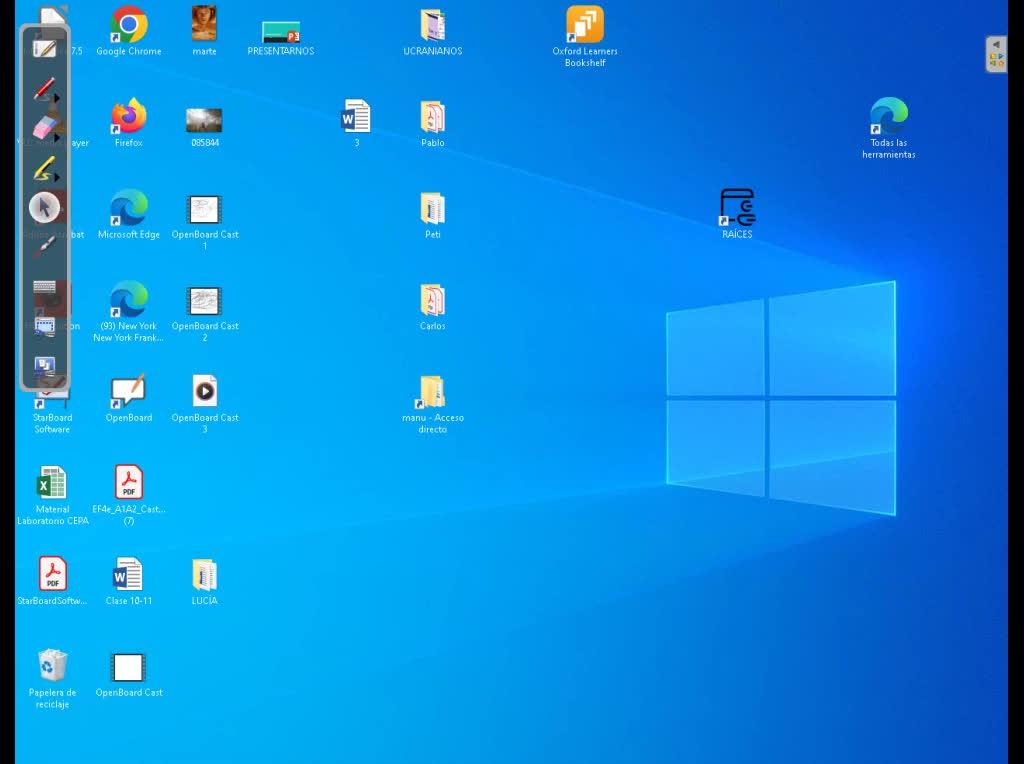This screenshot has height=764, width=1024.
Task: Select the EF4e_A1A2_Cast PDF file
Action: 129,495
